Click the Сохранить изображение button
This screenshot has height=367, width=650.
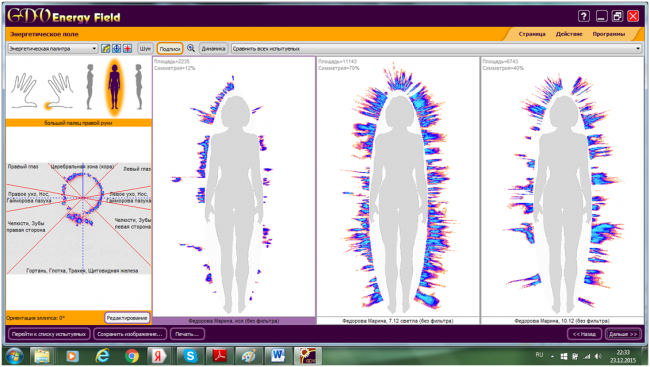point(130,334)
